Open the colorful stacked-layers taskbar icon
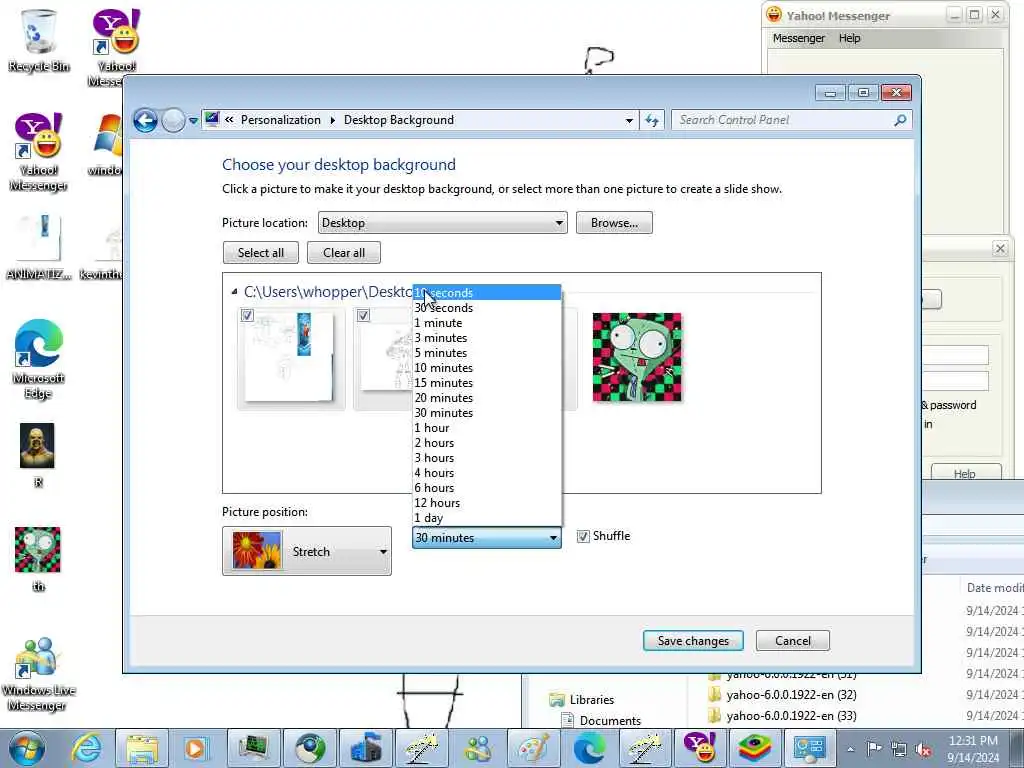The image size is (1024, 768). (755, 748)
